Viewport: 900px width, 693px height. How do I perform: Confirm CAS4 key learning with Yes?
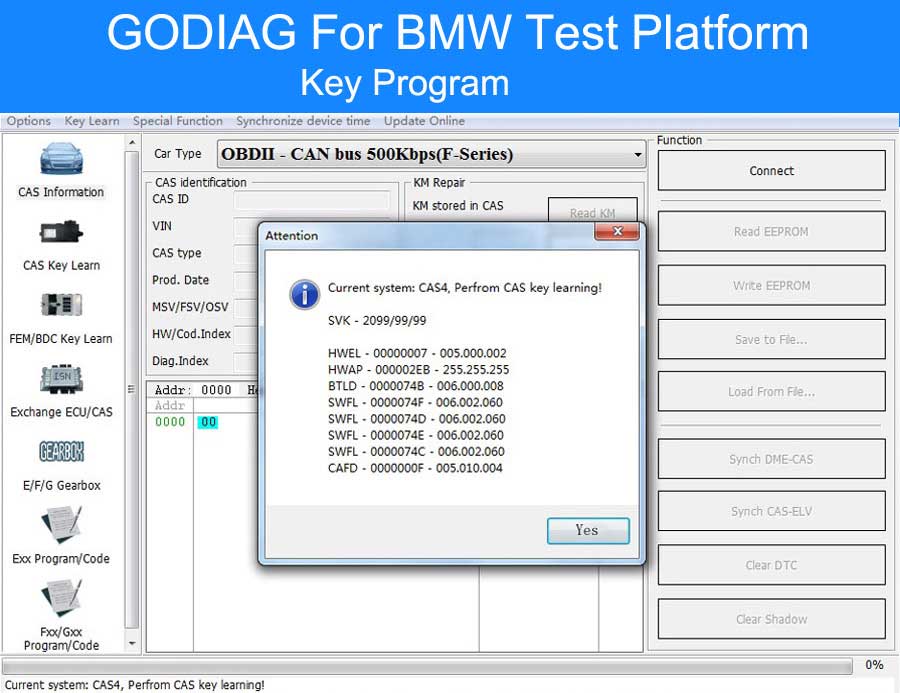(x=587, y=531)
